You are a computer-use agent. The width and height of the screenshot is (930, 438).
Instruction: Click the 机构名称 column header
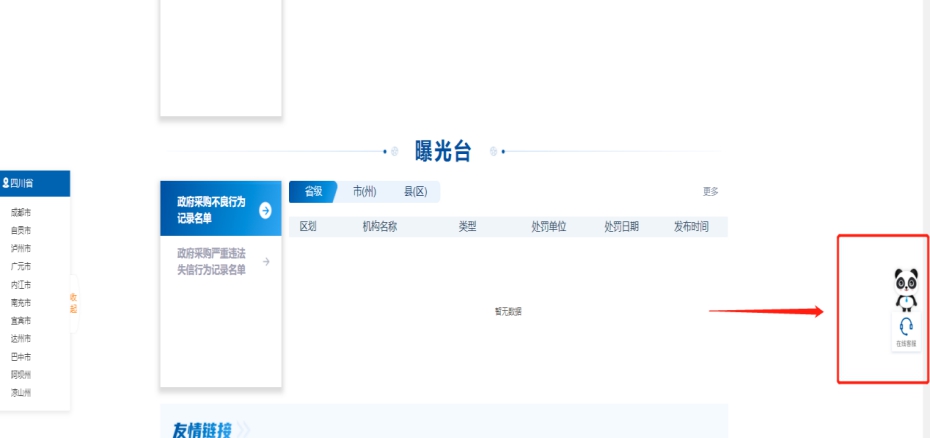coord(380,227)
